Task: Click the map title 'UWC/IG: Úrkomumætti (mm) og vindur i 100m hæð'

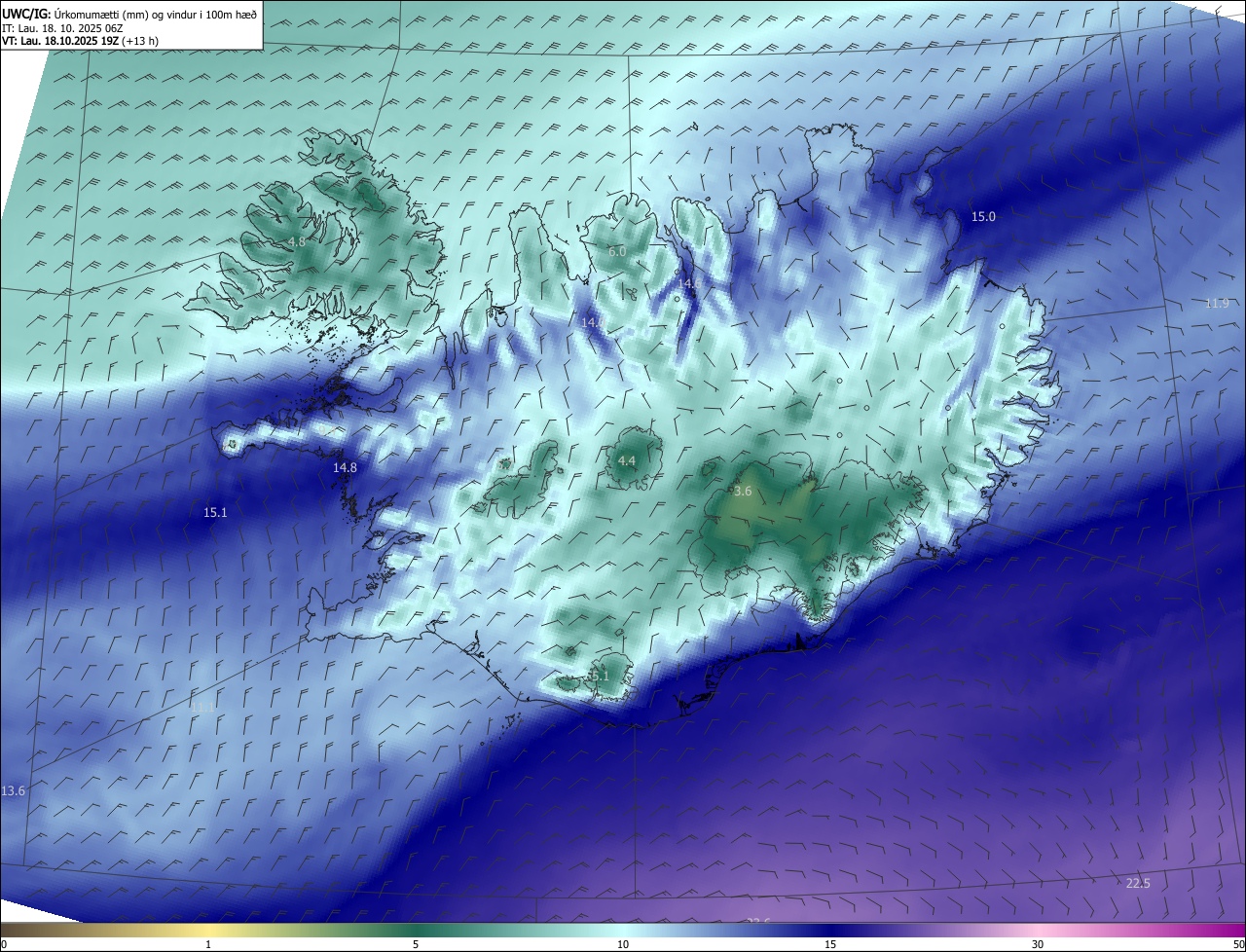Action: (129, 14)
